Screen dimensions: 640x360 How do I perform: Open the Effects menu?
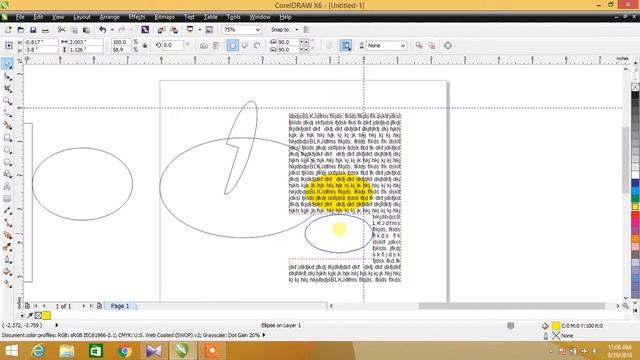point(137,17)
